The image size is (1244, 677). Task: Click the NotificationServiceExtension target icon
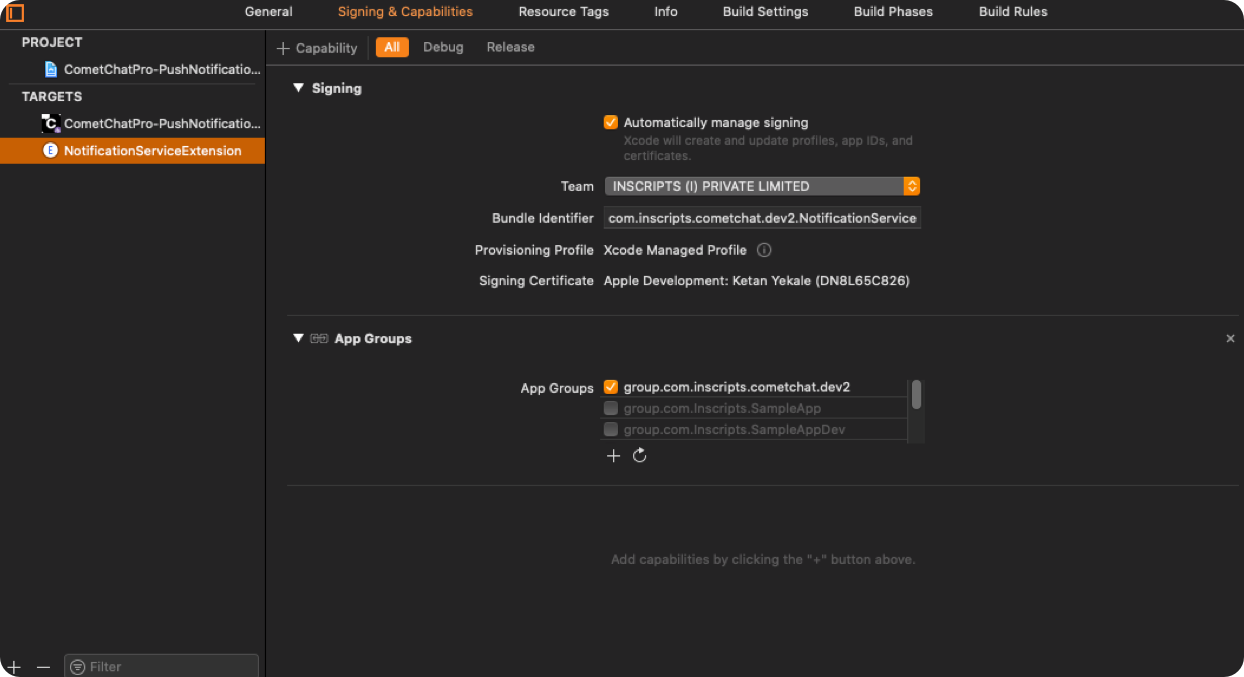[x=50, y=151]
